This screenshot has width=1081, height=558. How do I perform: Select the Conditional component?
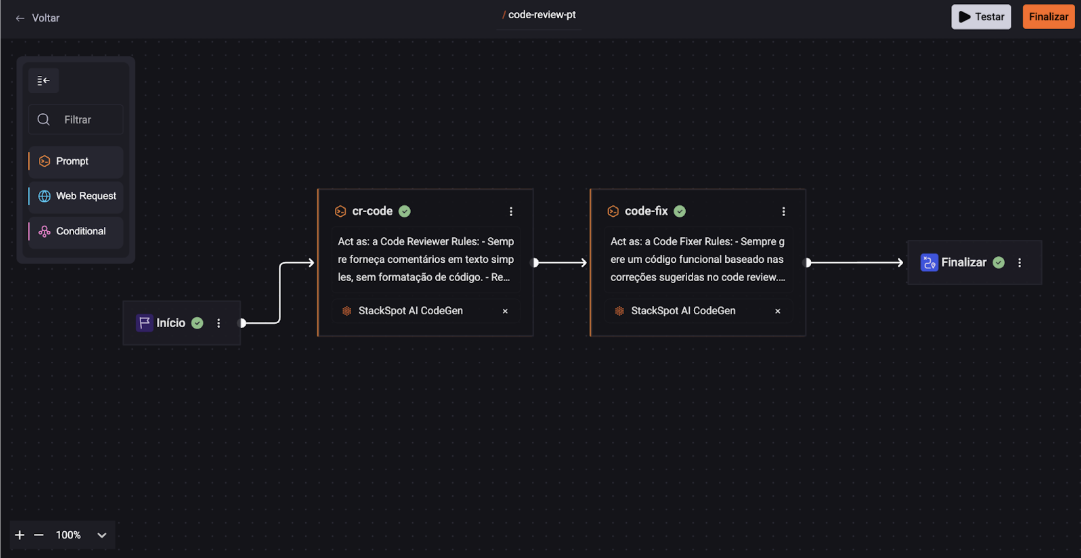click(x=76, y=231)
